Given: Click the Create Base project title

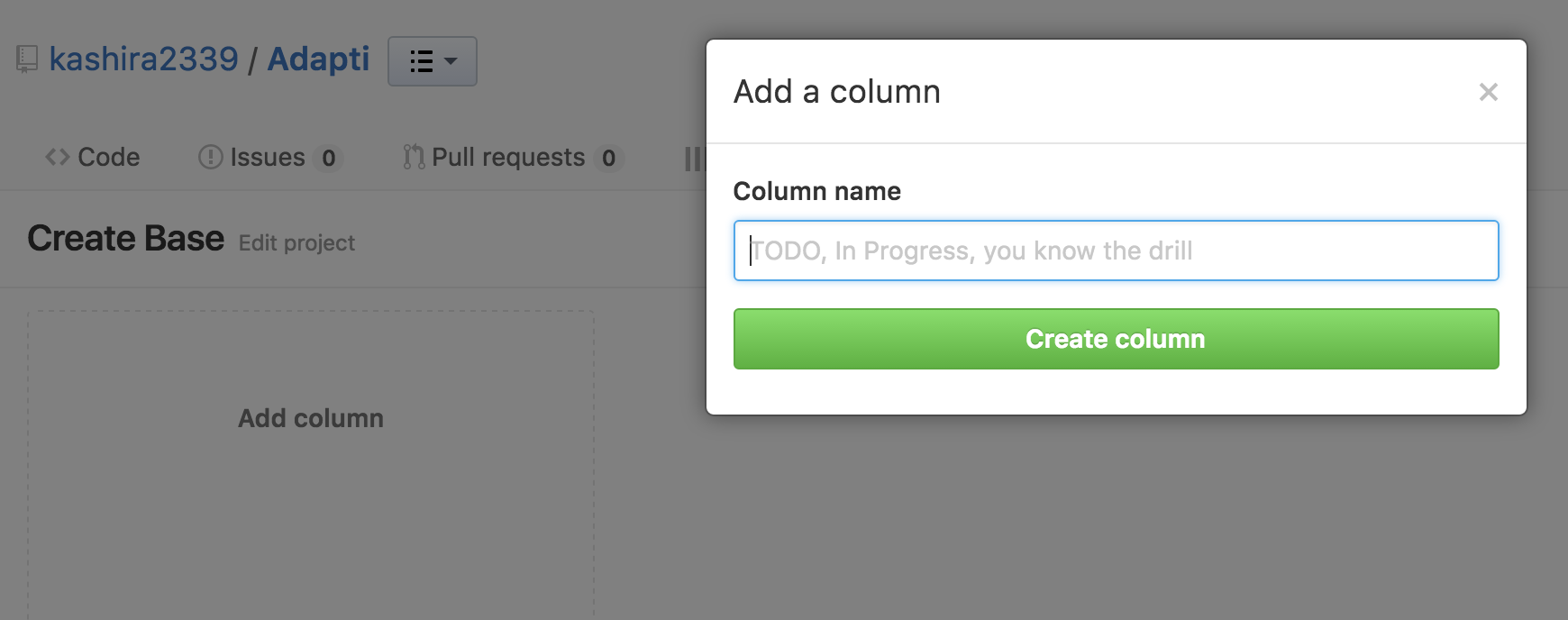Looking at the screenshot, I should click(125, 239).
